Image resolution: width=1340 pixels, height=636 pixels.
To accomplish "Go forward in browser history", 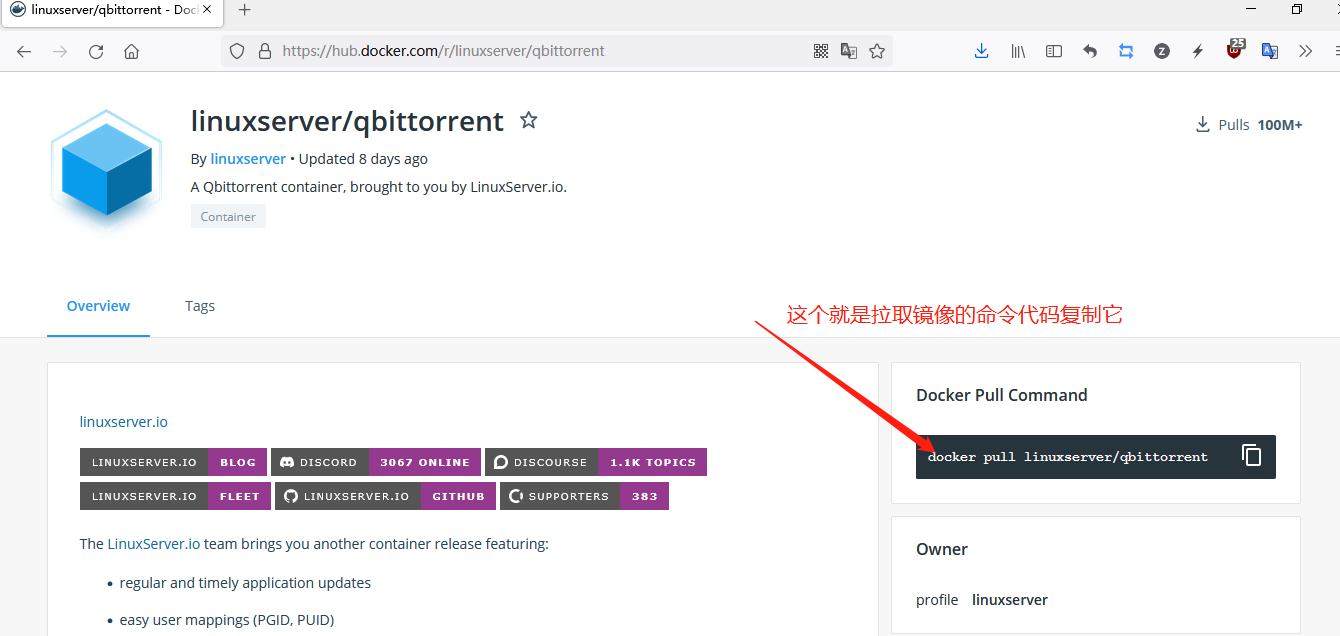I will (x=60, y=51).
